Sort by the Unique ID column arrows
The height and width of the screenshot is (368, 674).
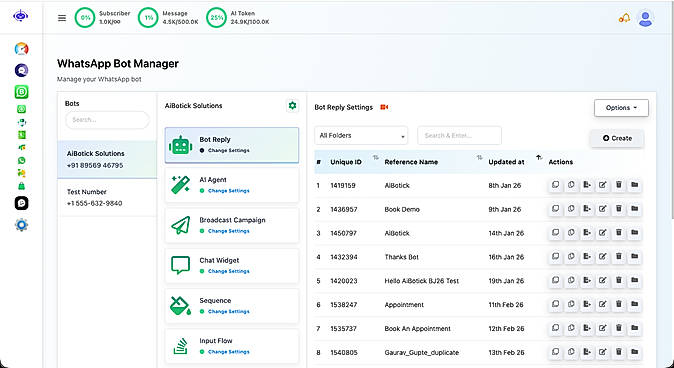coord(375,158)
